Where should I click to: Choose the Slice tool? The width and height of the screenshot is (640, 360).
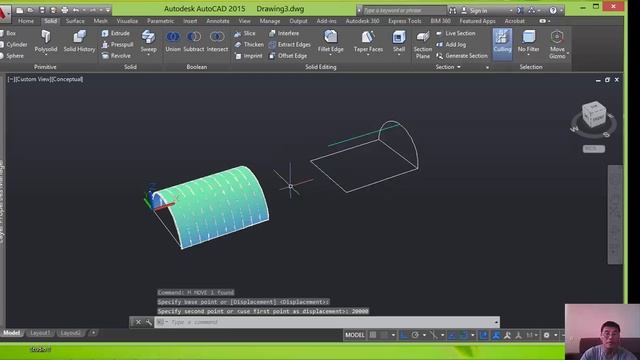[244, 33]
